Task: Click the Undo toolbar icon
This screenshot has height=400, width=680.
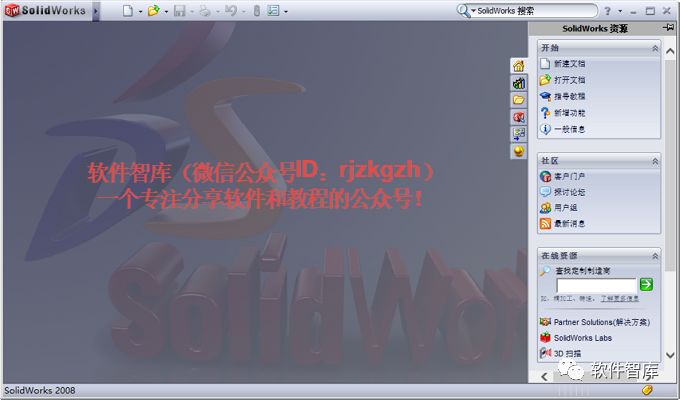Action: coord(231,11)
